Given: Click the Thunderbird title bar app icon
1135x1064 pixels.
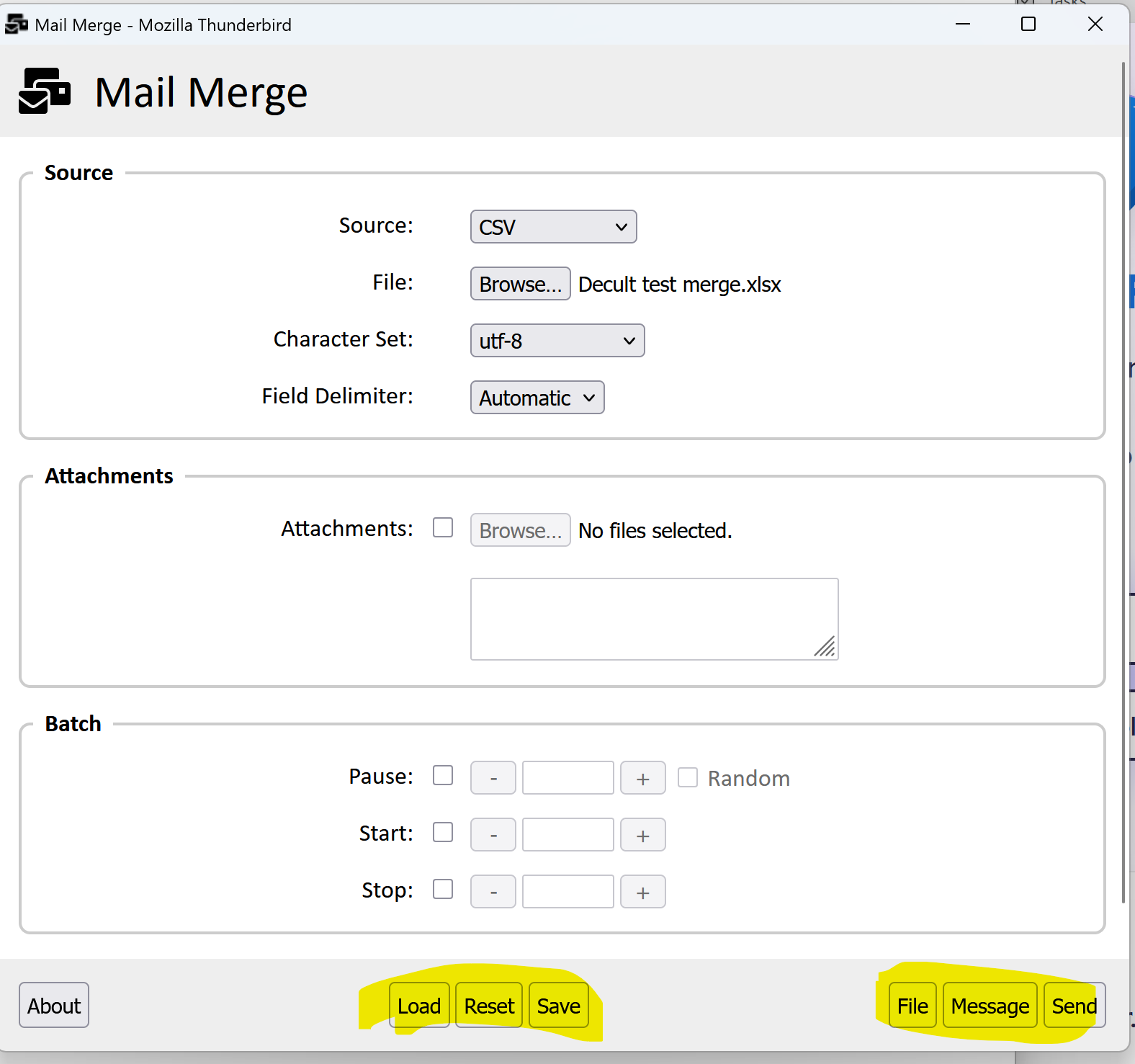Looking at the screenshot, I should tap(16, 24).
